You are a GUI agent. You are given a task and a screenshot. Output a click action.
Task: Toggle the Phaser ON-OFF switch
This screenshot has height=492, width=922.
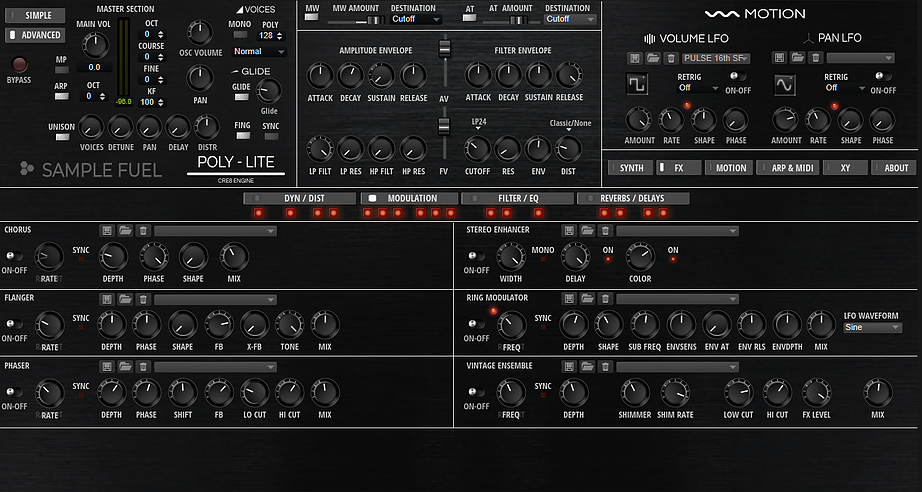click(x=14, y=392)
